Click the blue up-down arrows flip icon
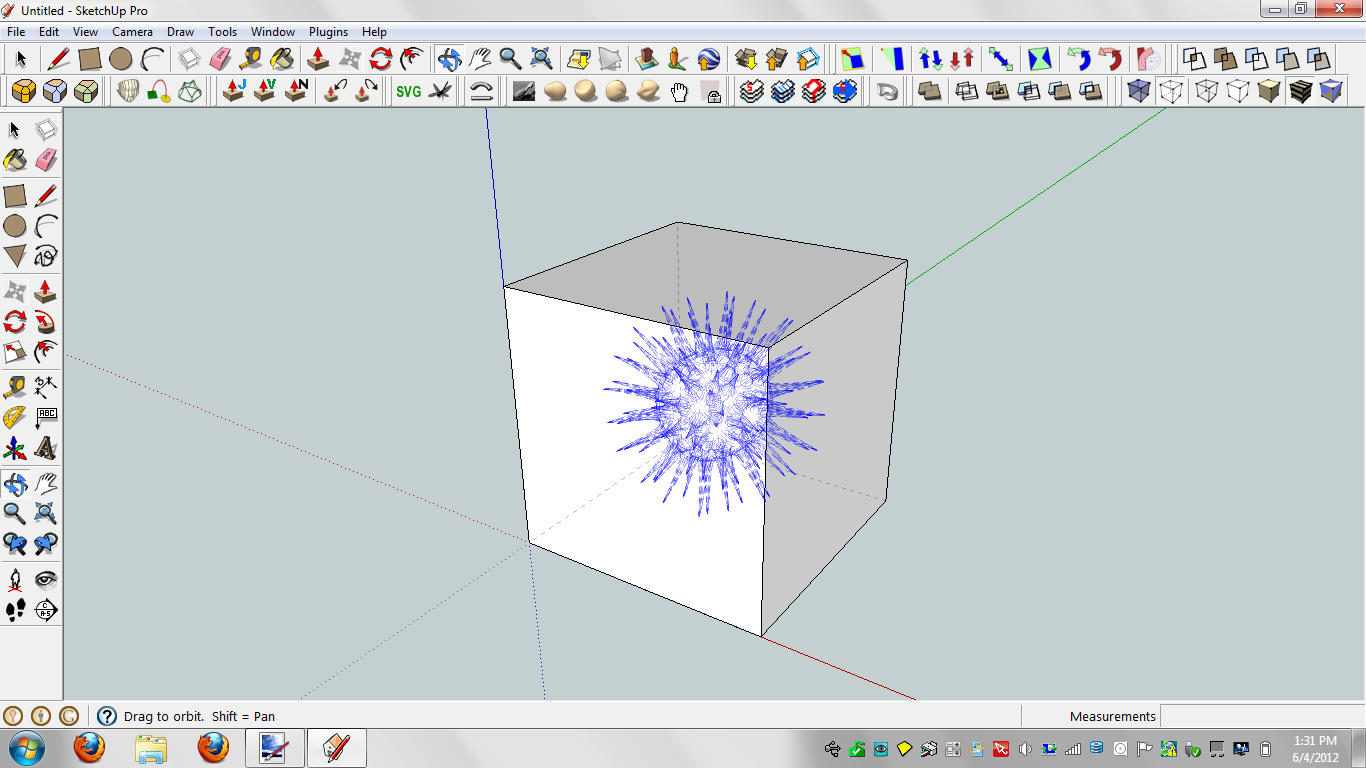The image size is (1366, 768). click(931, 58)
